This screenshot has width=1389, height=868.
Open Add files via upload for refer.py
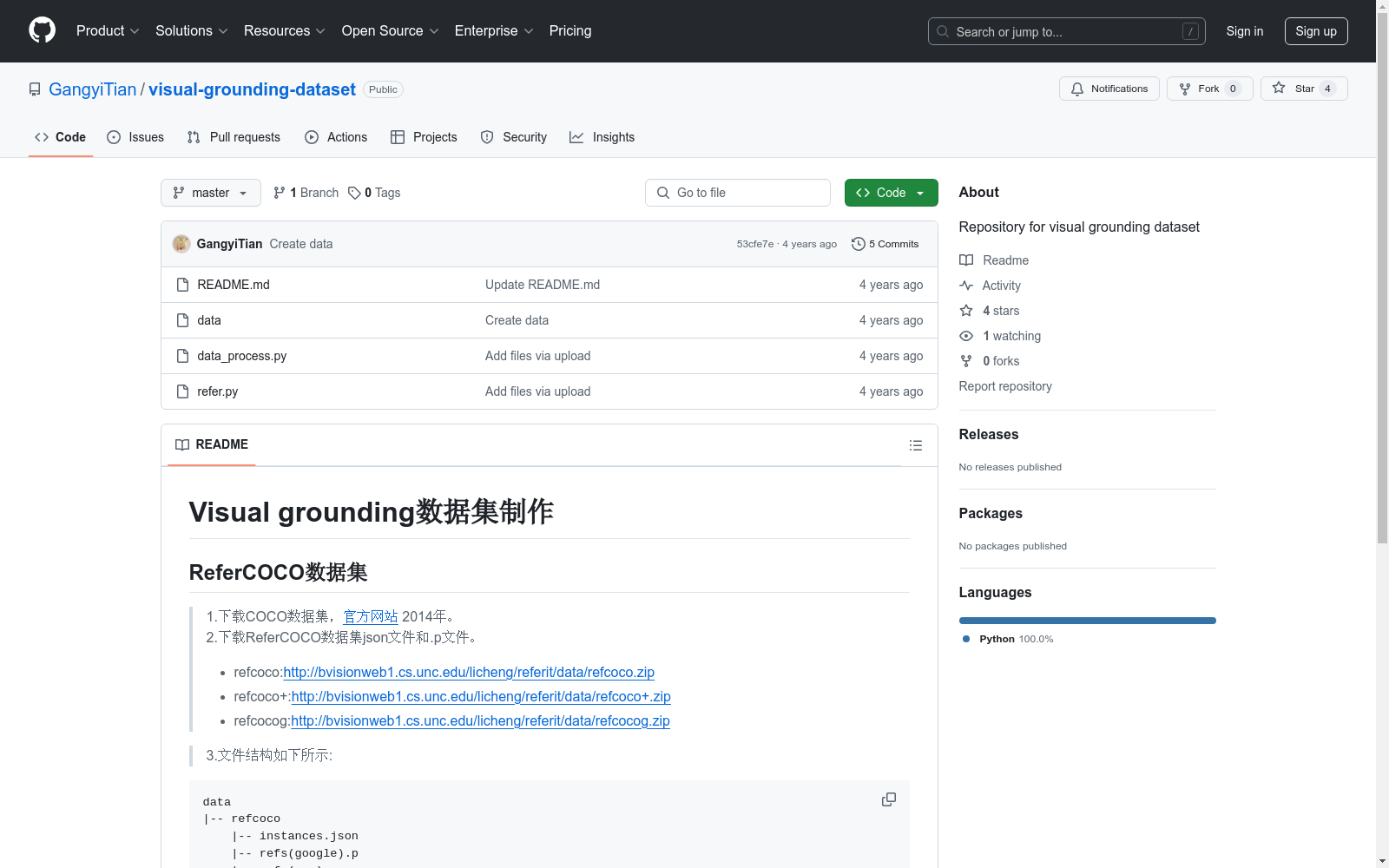point(537,391)
